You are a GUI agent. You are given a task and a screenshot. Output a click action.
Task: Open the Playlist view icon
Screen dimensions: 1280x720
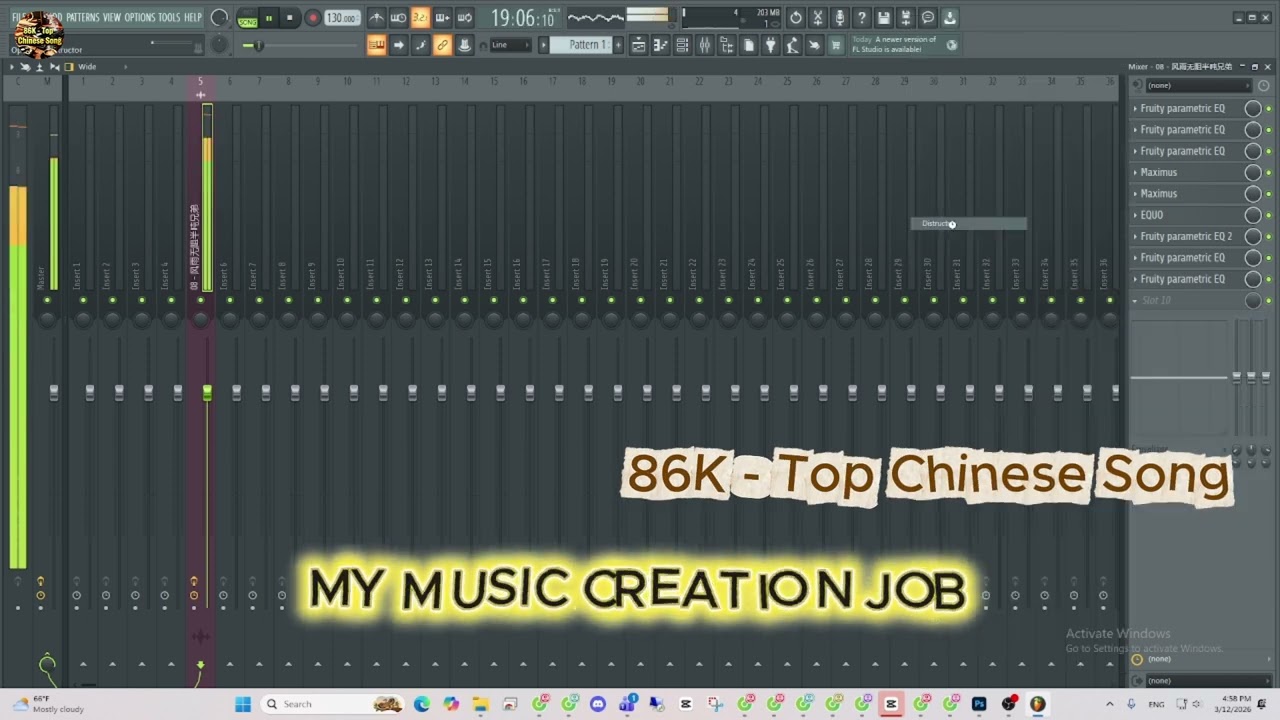[638, 45]
